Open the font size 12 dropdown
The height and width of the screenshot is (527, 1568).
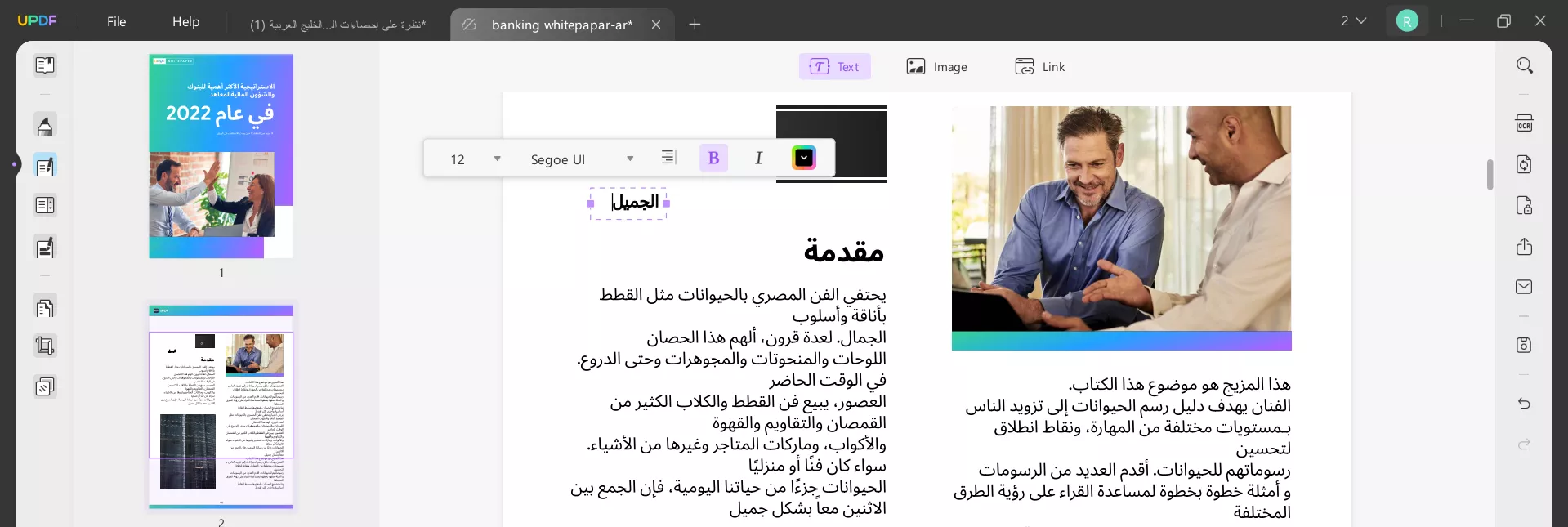475,159
